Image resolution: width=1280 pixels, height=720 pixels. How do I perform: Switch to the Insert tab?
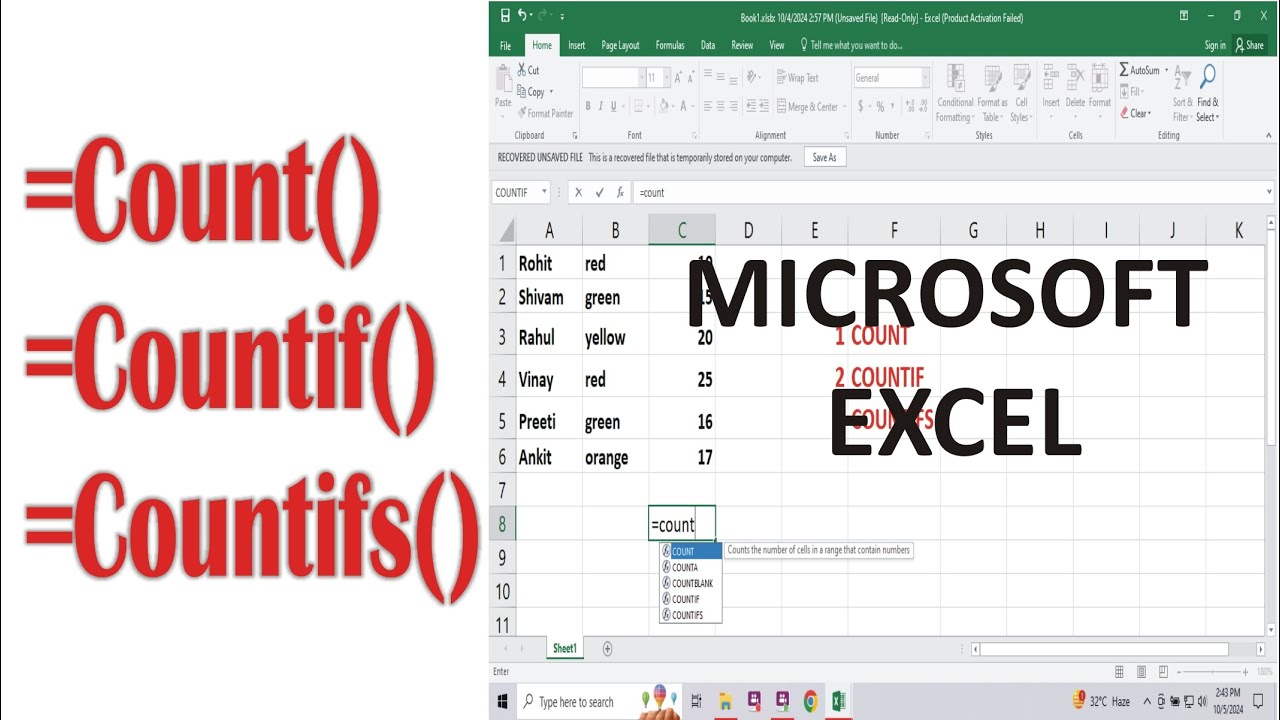[x=577, y=45]
